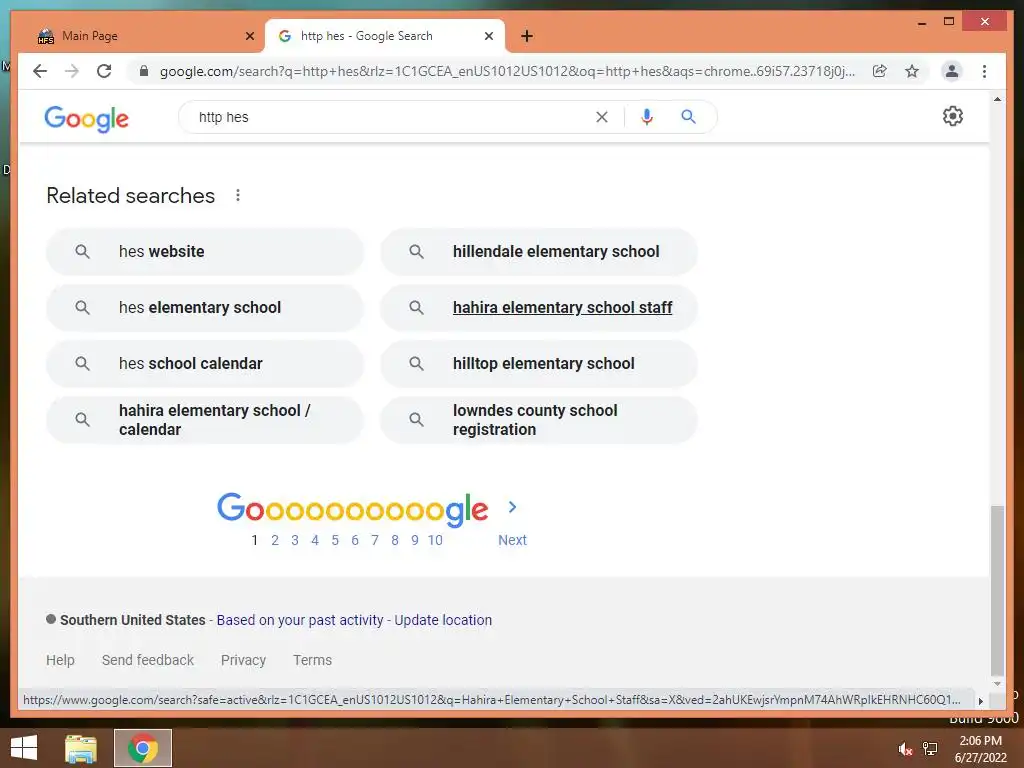Share this page from the address bar
The width and height of the screenshot is (1024, 768).
[880, 71]
